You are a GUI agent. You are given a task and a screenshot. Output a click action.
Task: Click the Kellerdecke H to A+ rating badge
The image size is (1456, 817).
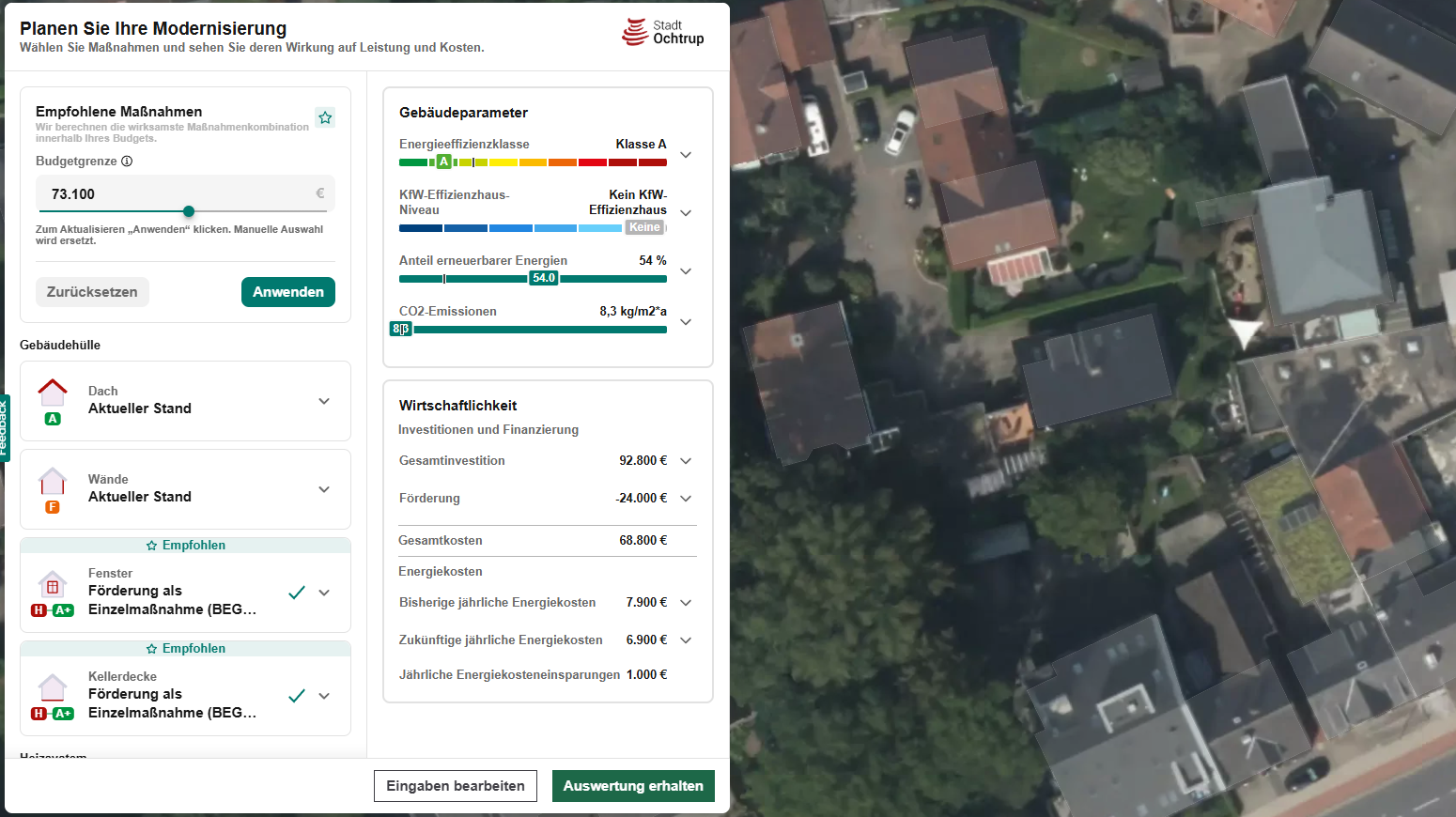pyautogui.click(x=53, y=714)
